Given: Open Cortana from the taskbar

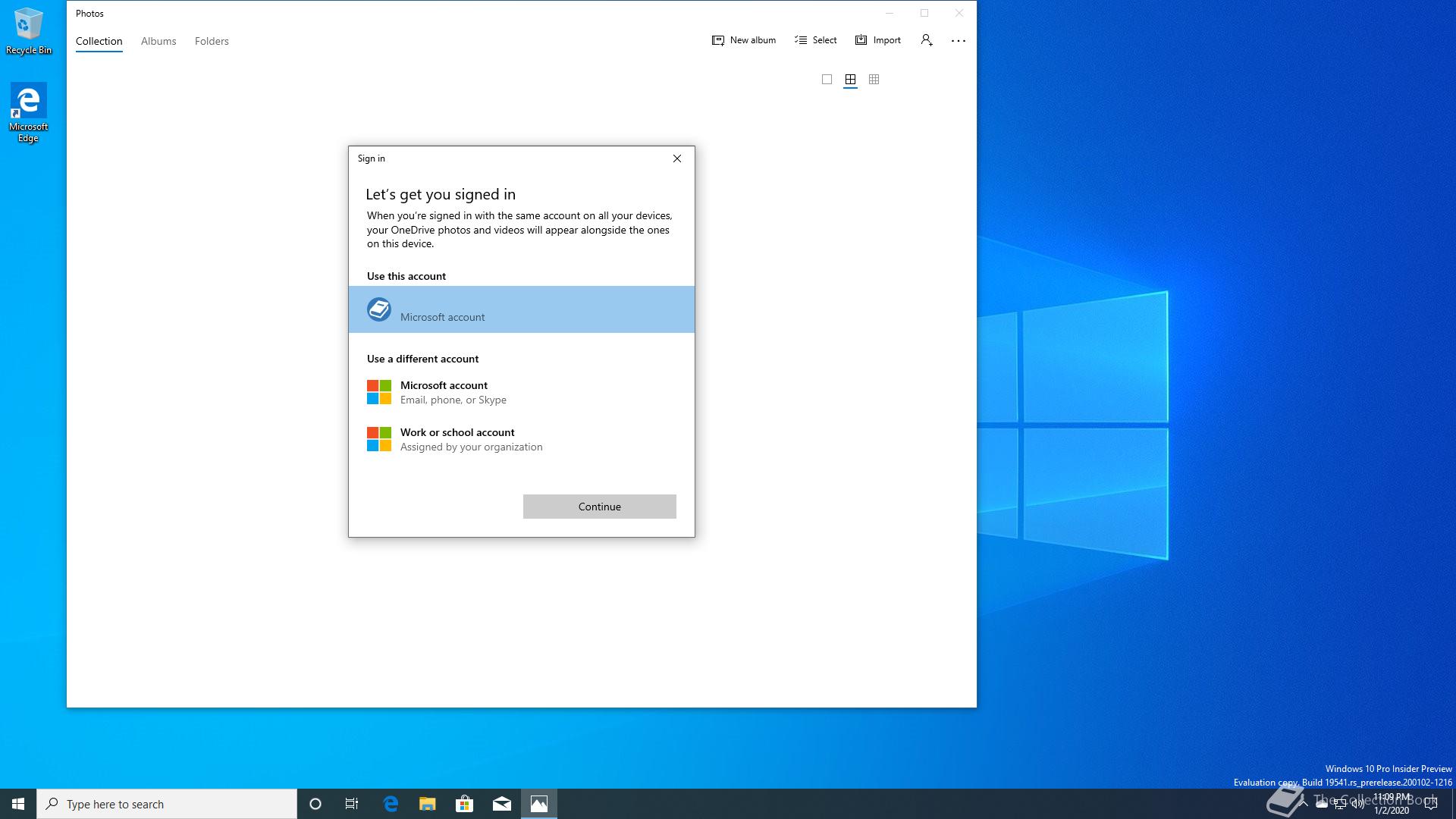Looking at the screenshot, I should point(315,804).
